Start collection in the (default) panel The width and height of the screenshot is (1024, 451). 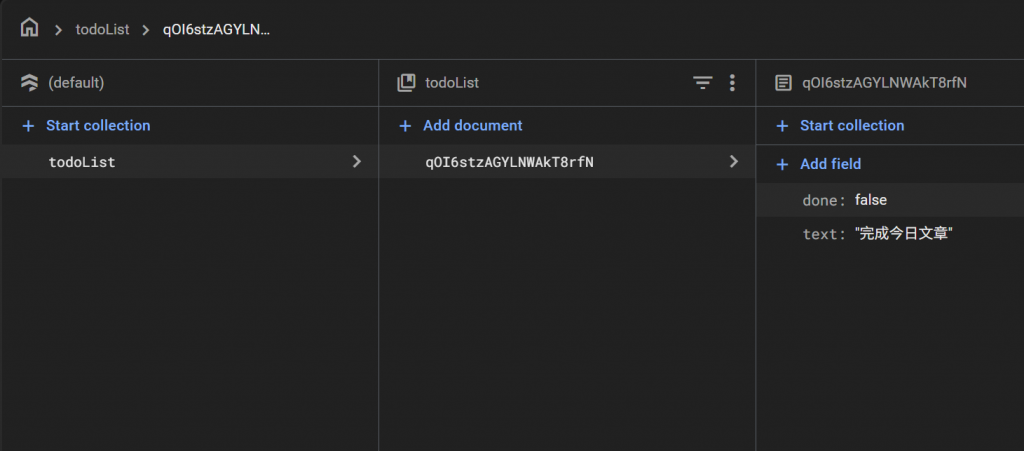point(97,126)
